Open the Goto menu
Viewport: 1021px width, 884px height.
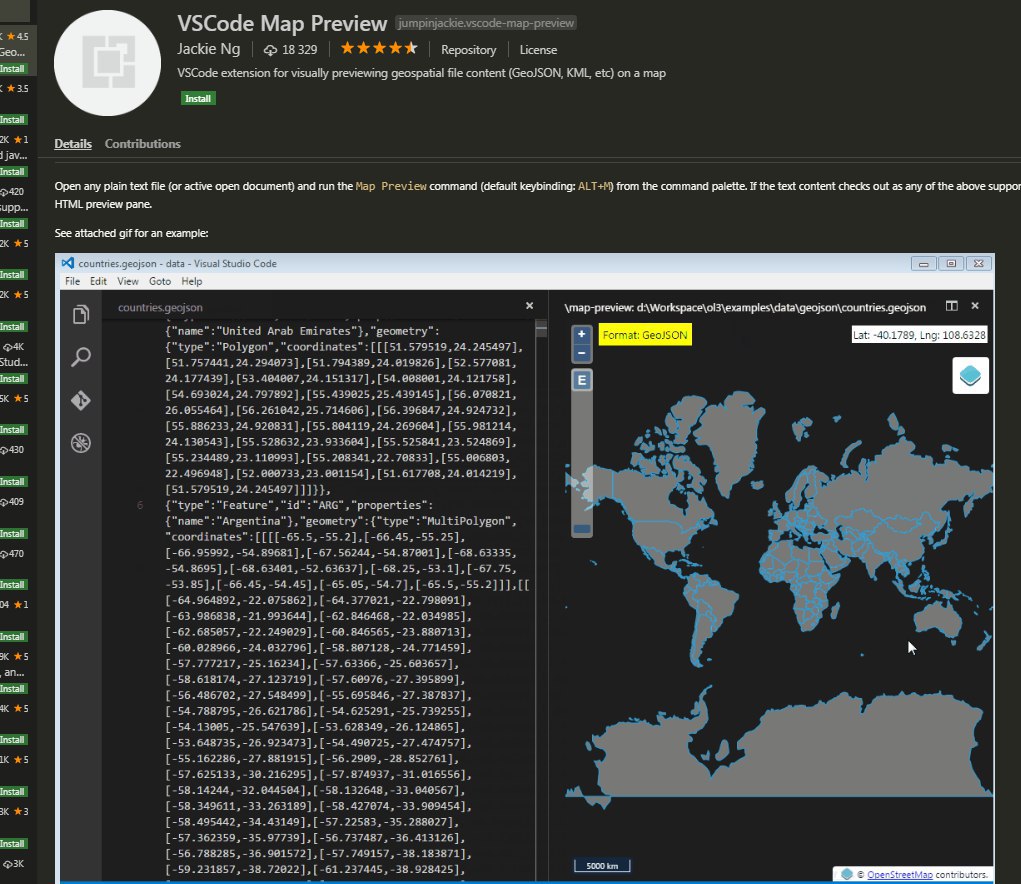[160, 281]
